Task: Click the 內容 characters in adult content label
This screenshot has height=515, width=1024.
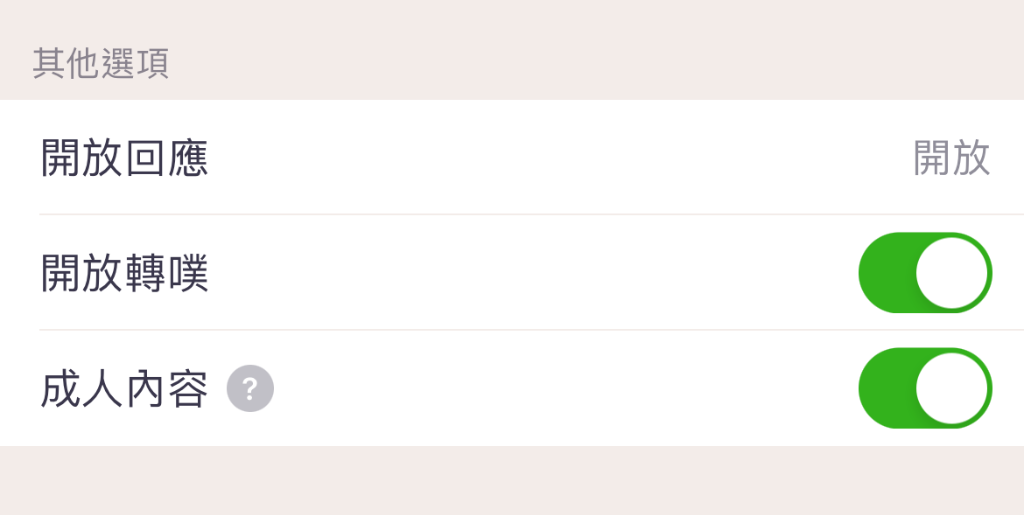Action: pyautogui.click(x=167, y=389)
